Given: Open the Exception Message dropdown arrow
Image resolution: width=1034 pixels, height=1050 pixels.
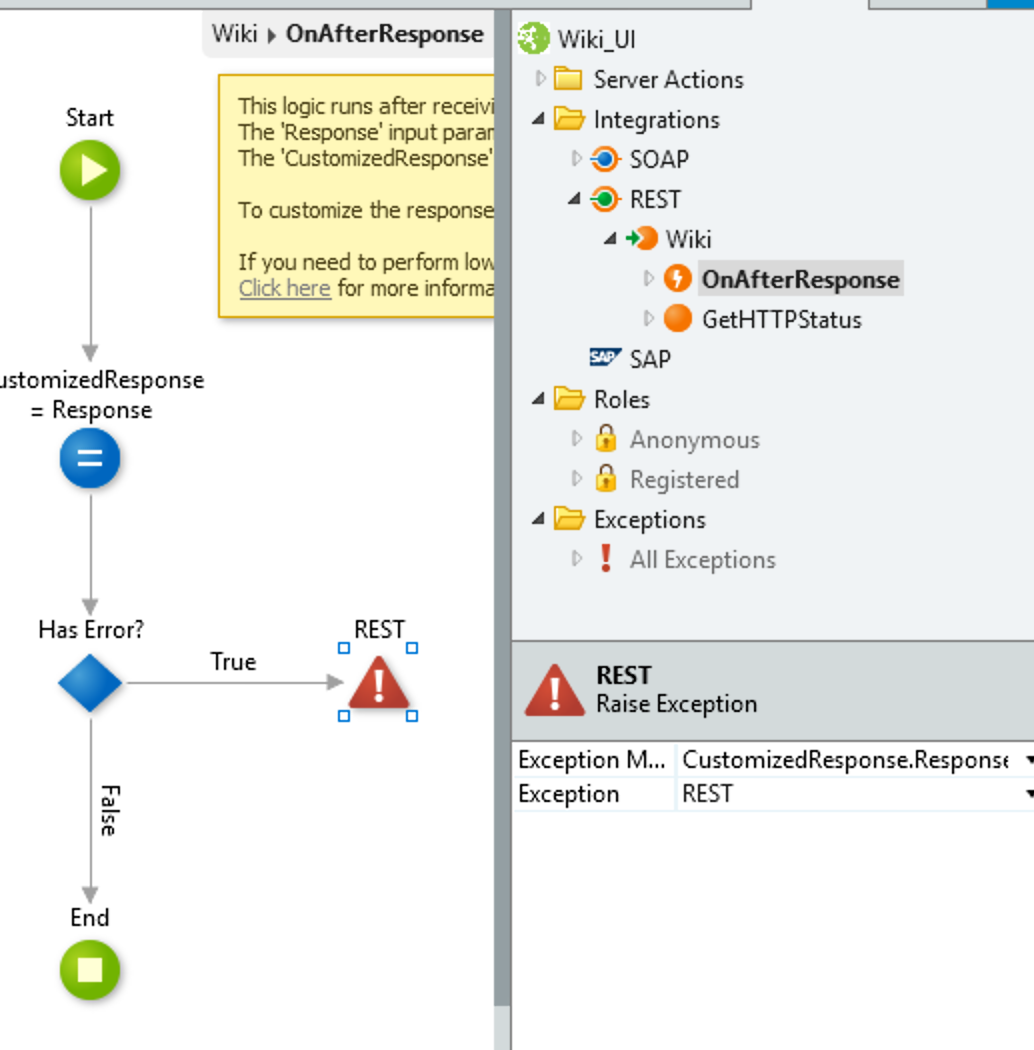Looking at the screenshot, I should click(x=1028, y=759).
